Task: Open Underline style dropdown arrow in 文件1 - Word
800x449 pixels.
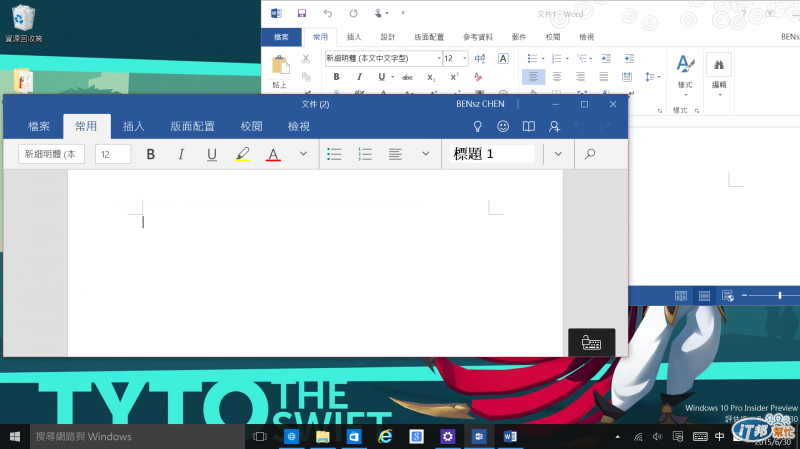Action: pyautogui.click(x=392, y=77)
